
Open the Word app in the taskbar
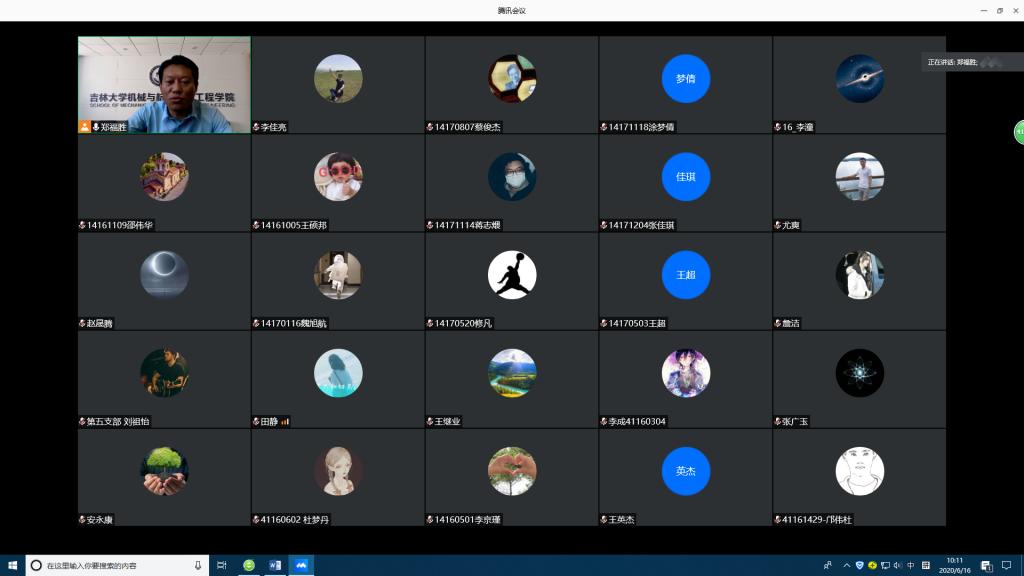[x=274, y=565]
